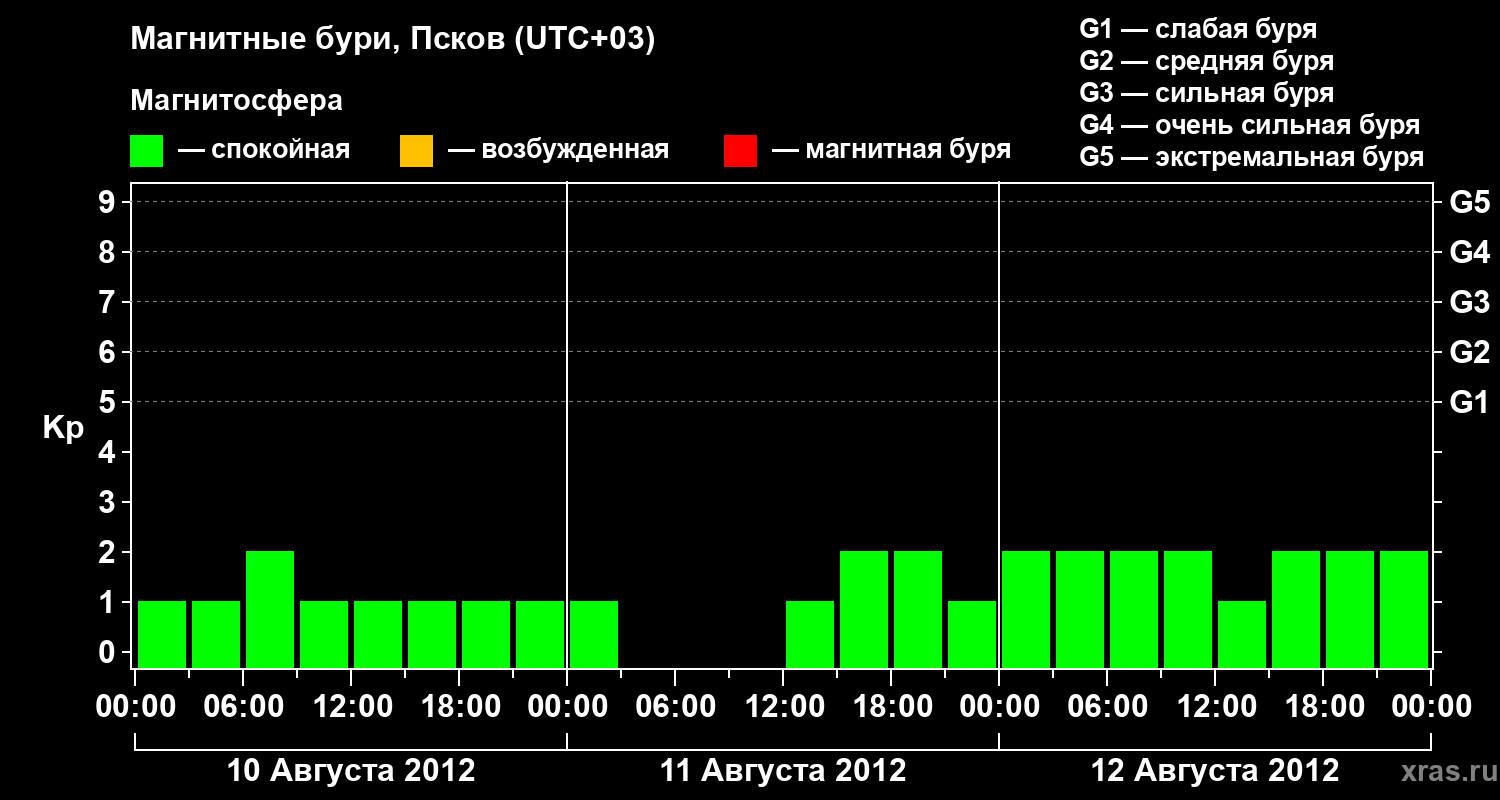Select the 12:00–15:00 bar on 10 August

pos(378,634)
